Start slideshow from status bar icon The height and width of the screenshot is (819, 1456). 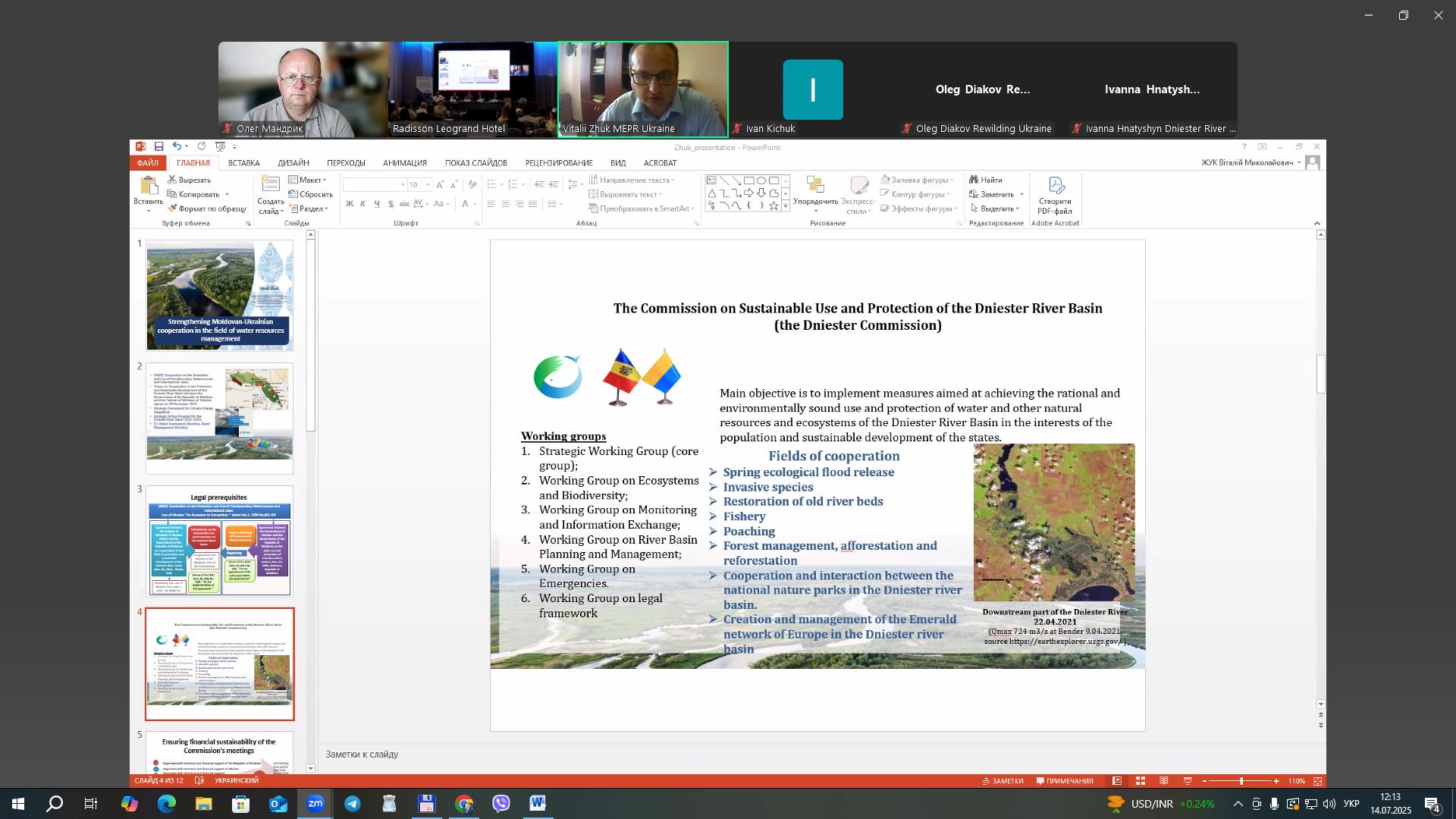point(1188,781)
